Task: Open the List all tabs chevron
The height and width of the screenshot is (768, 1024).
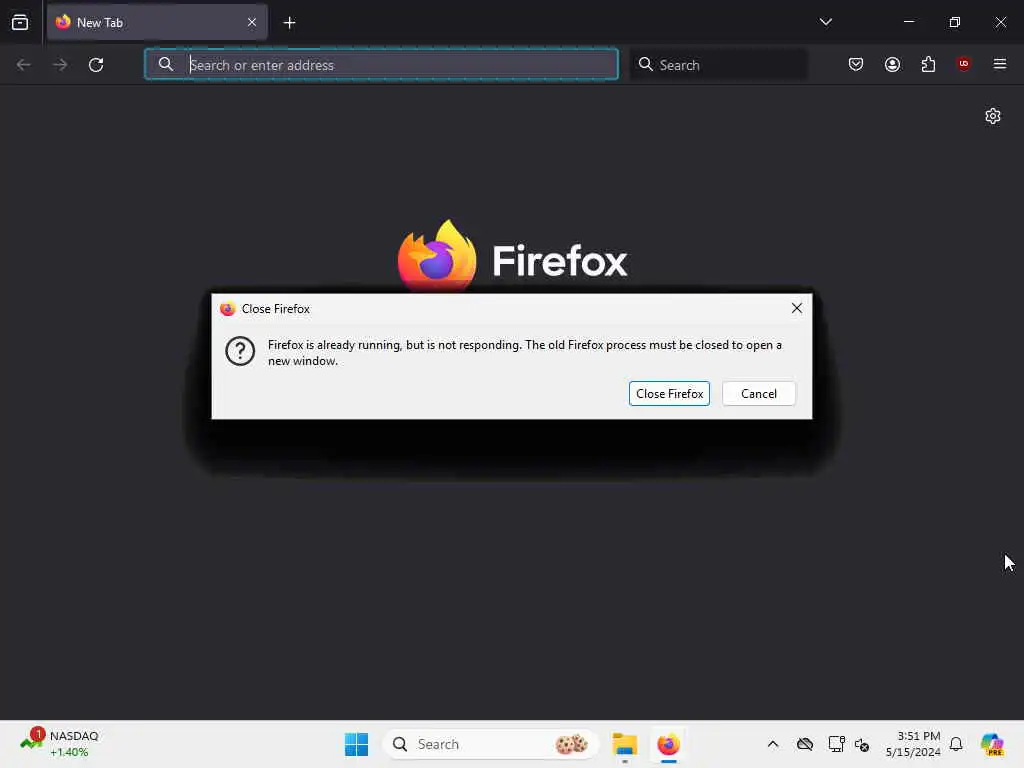Action: tap(825, 22)
